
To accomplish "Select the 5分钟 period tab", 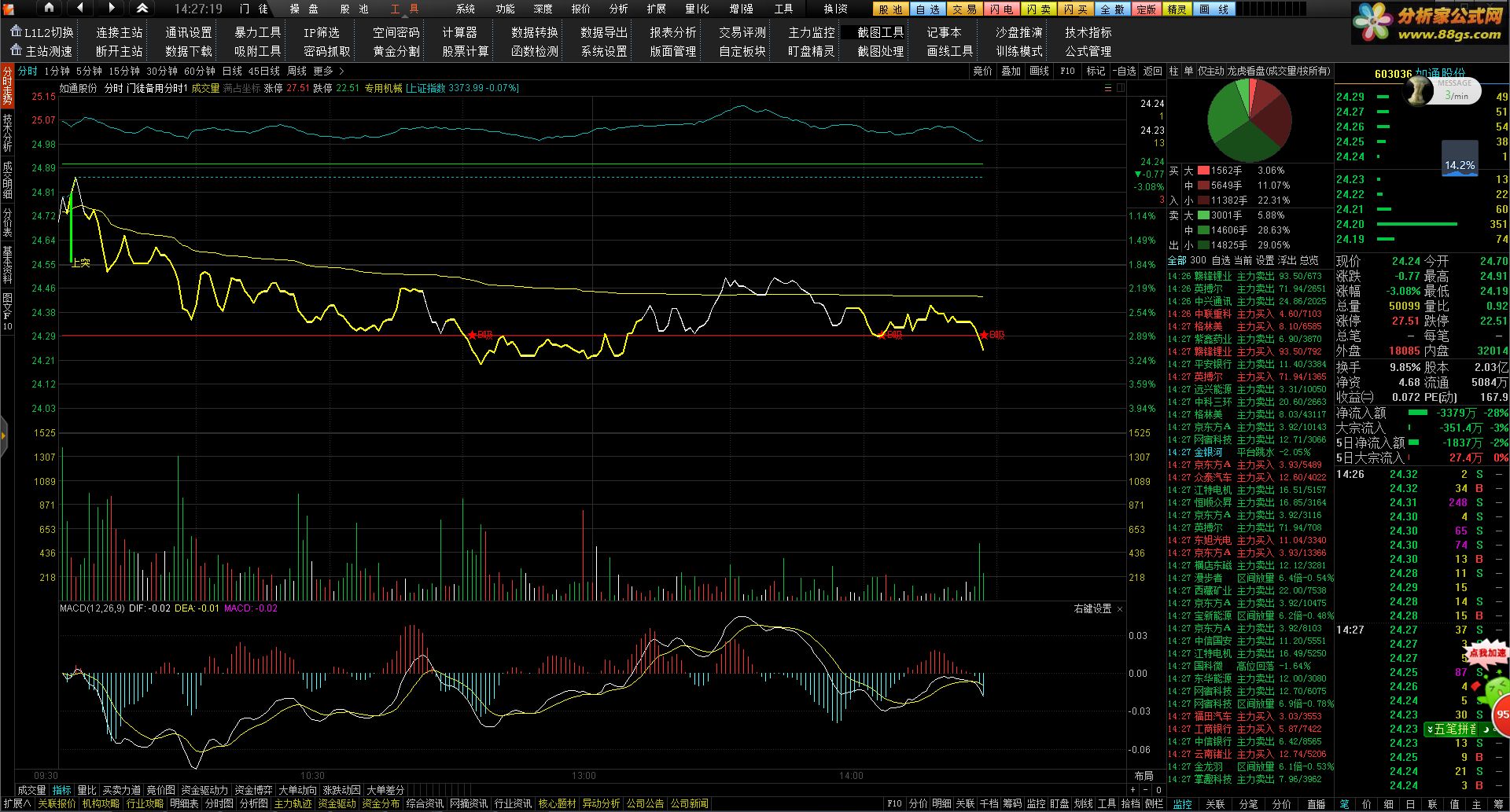I will [89, 71].
